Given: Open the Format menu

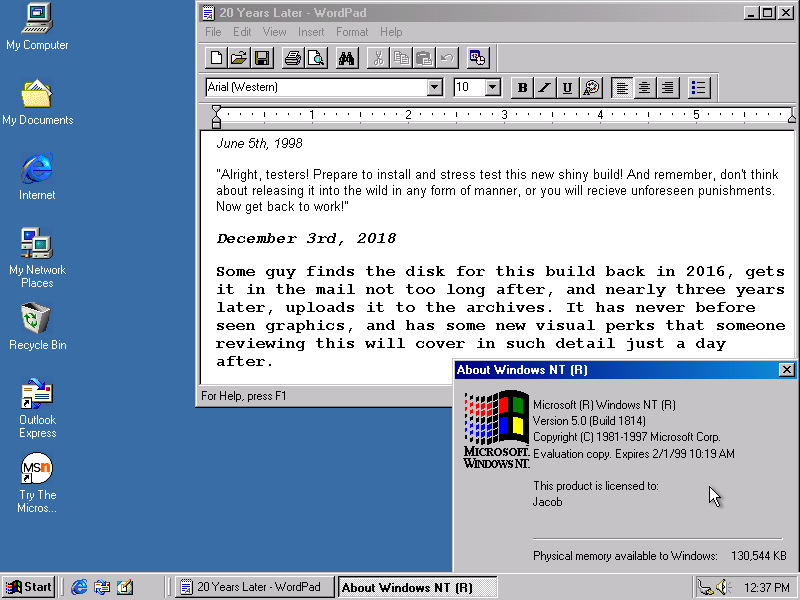Looking at the screenshot, I should point(352,32).
